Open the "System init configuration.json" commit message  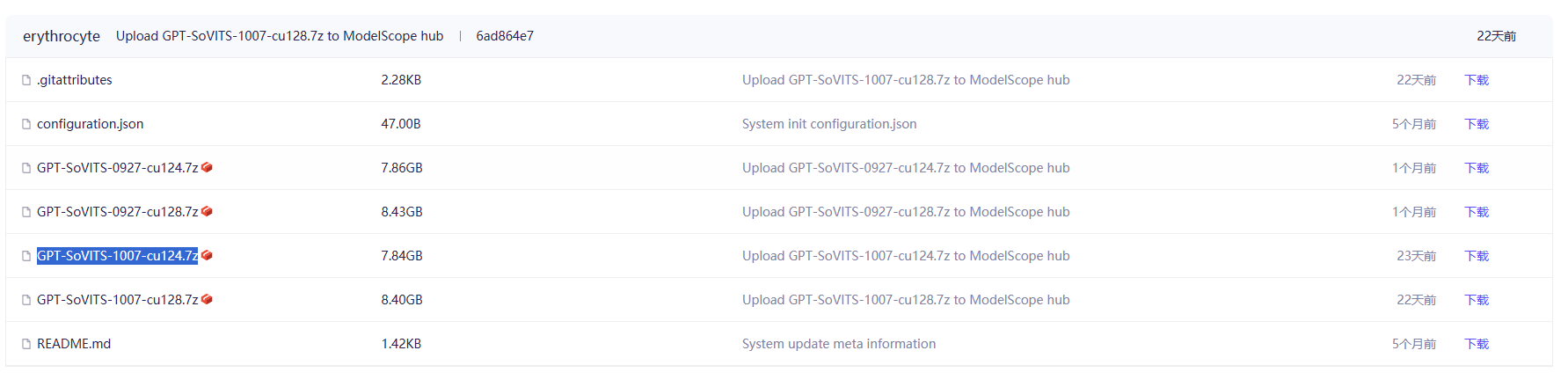[828, 124]
